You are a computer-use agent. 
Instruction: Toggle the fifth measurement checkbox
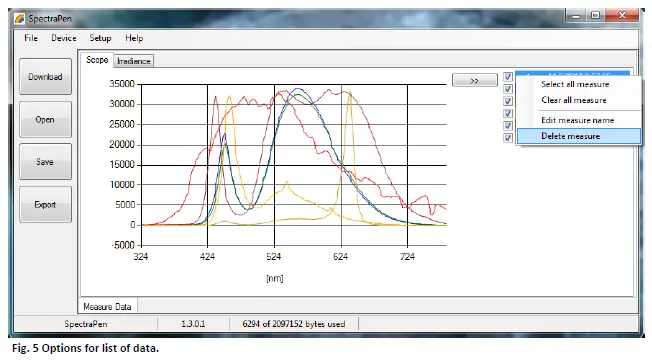(x=508, y=126)
